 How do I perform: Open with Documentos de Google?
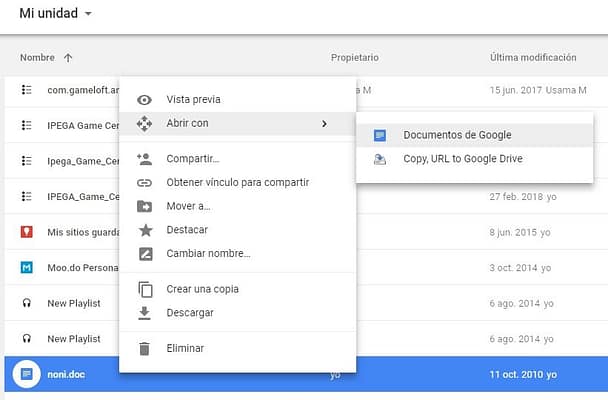(x=475, y=135)
